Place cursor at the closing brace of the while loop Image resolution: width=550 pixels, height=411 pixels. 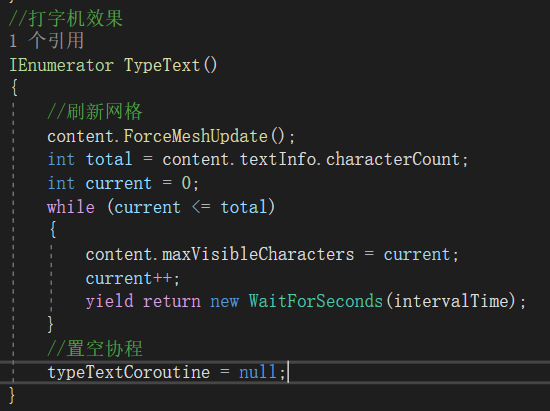(x=51, y=324)
